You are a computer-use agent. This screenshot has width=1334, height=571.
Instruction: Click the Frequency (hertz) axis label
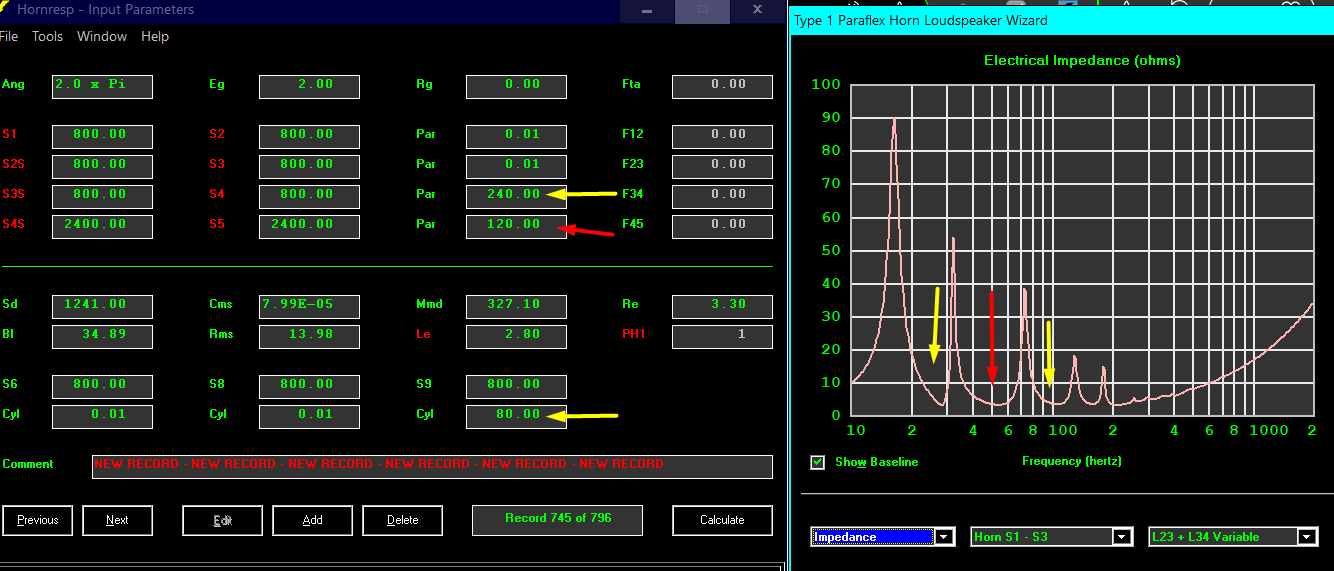tap(1071, 461)
